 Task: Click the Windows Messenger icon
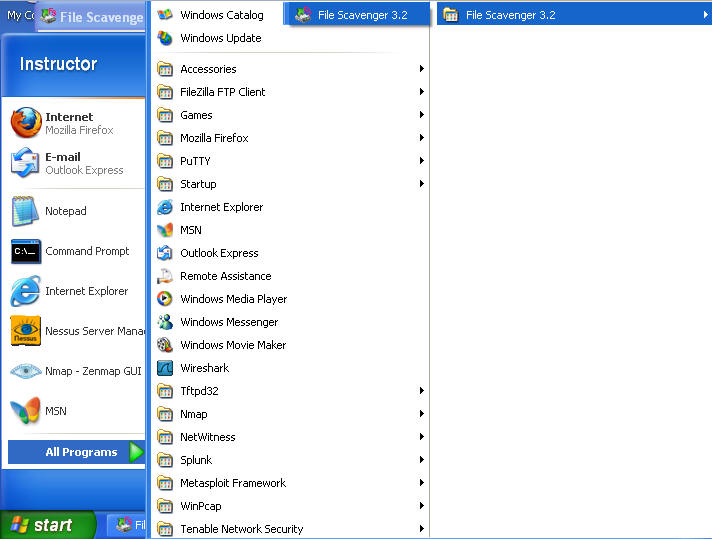tap(165, 322)
